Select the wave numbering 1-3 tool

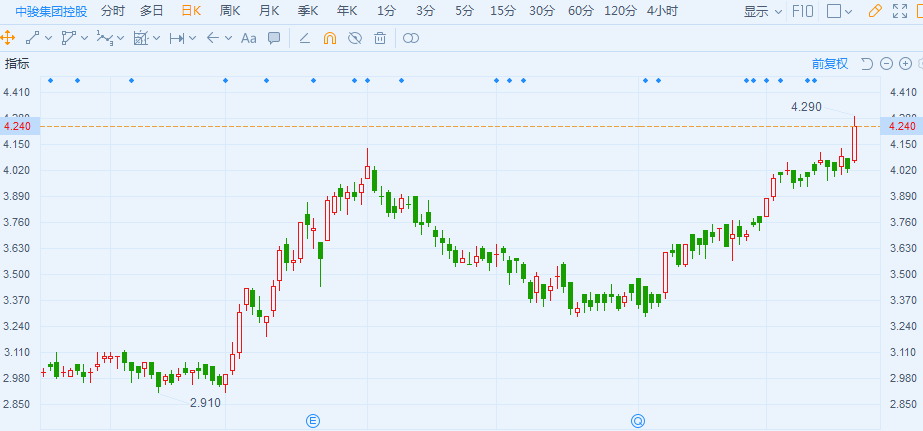coord(105,38)
